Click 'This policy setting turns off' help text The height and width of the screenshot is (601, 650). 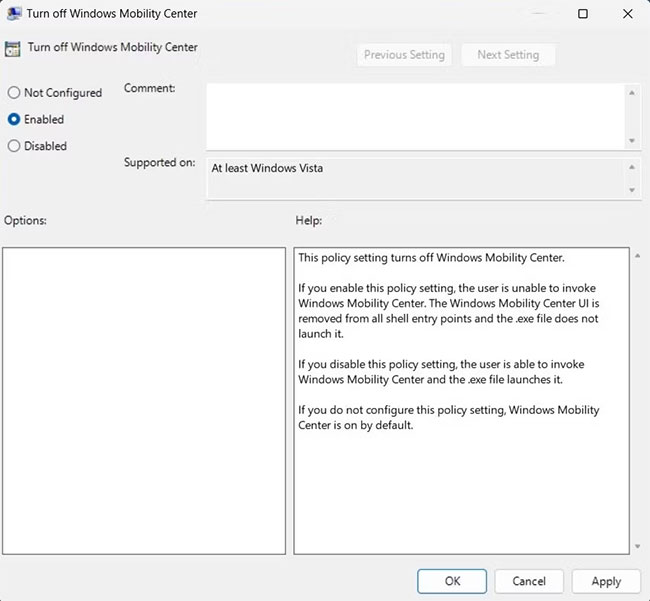tap(431, 258)
